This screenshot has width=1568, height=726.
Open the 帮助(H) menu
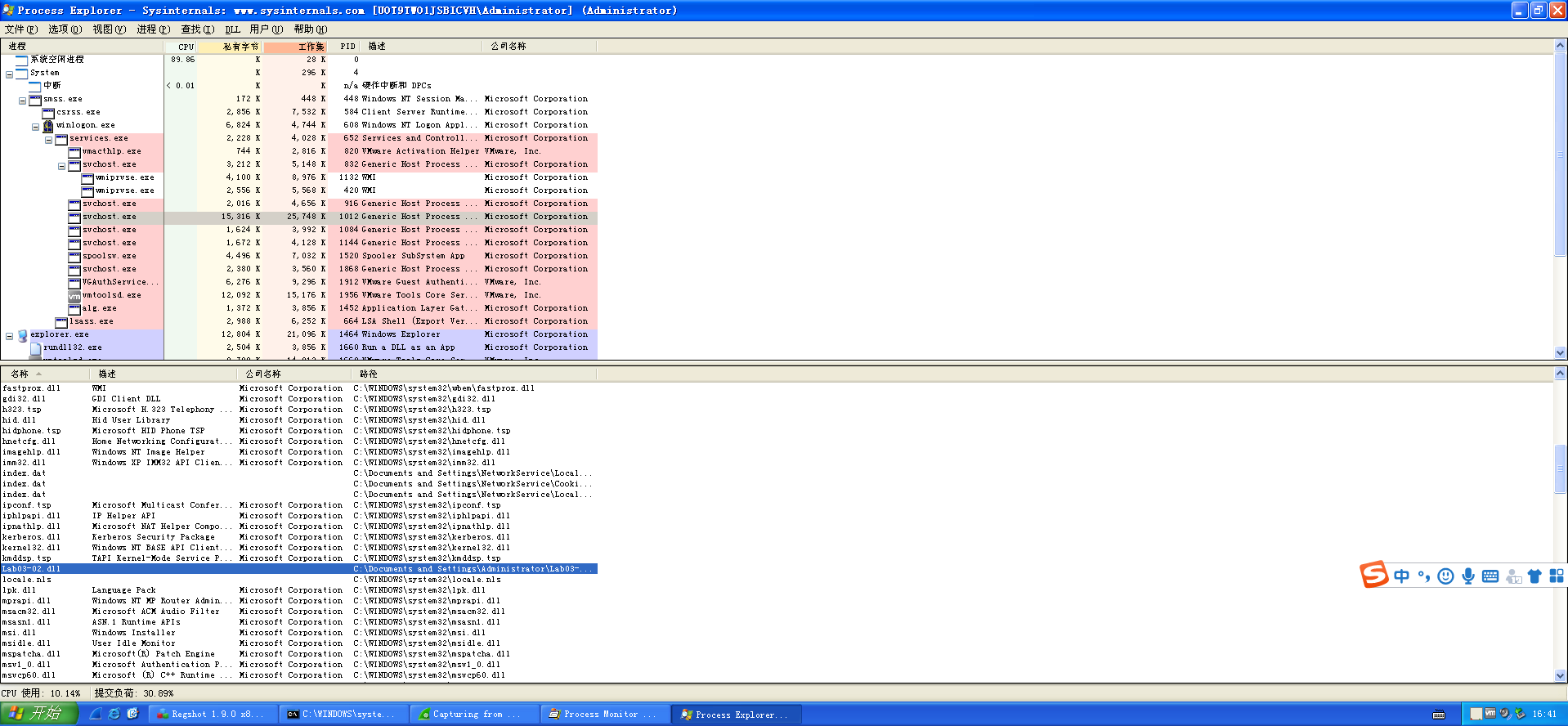[311, 29]
